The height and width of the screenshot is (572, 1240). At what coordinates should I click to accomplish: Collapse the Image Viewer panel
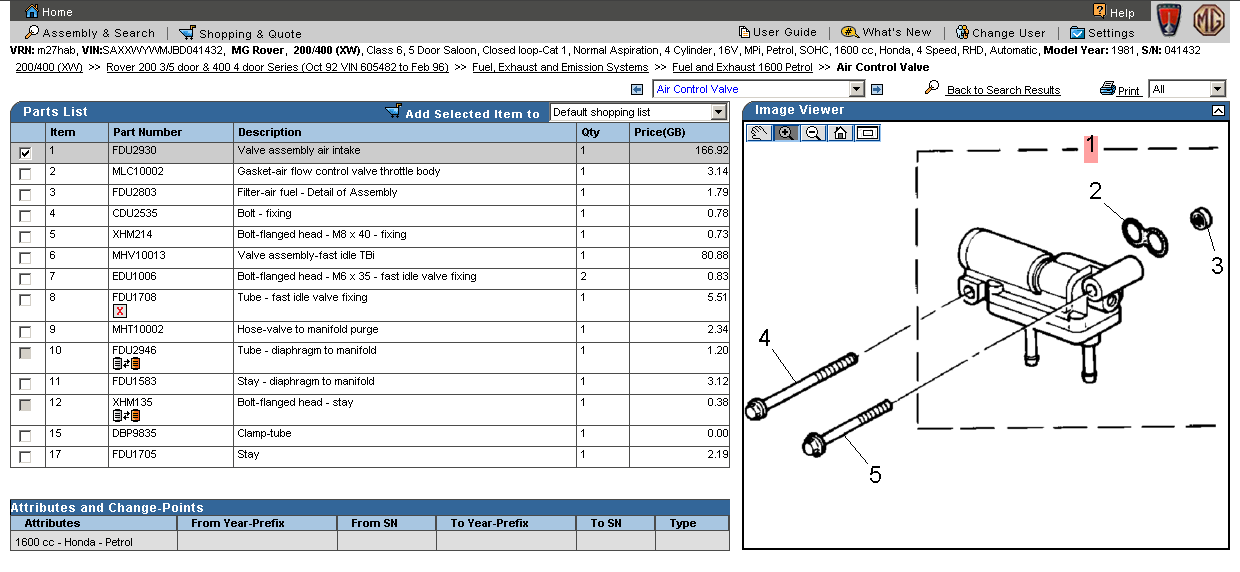tap(1217, 111)
